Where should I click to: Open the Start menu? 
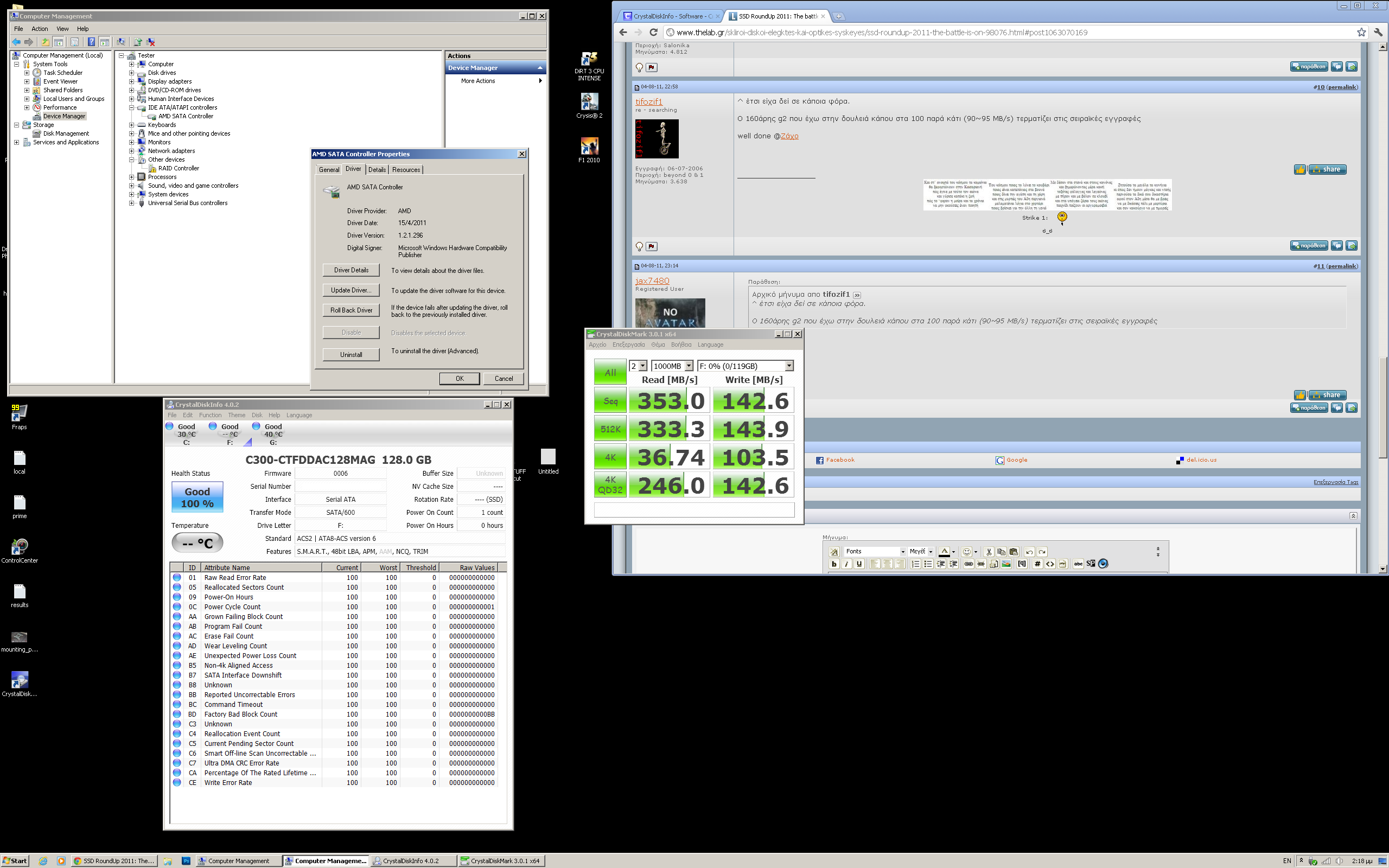pyautogui.click(x=14, y=860)
